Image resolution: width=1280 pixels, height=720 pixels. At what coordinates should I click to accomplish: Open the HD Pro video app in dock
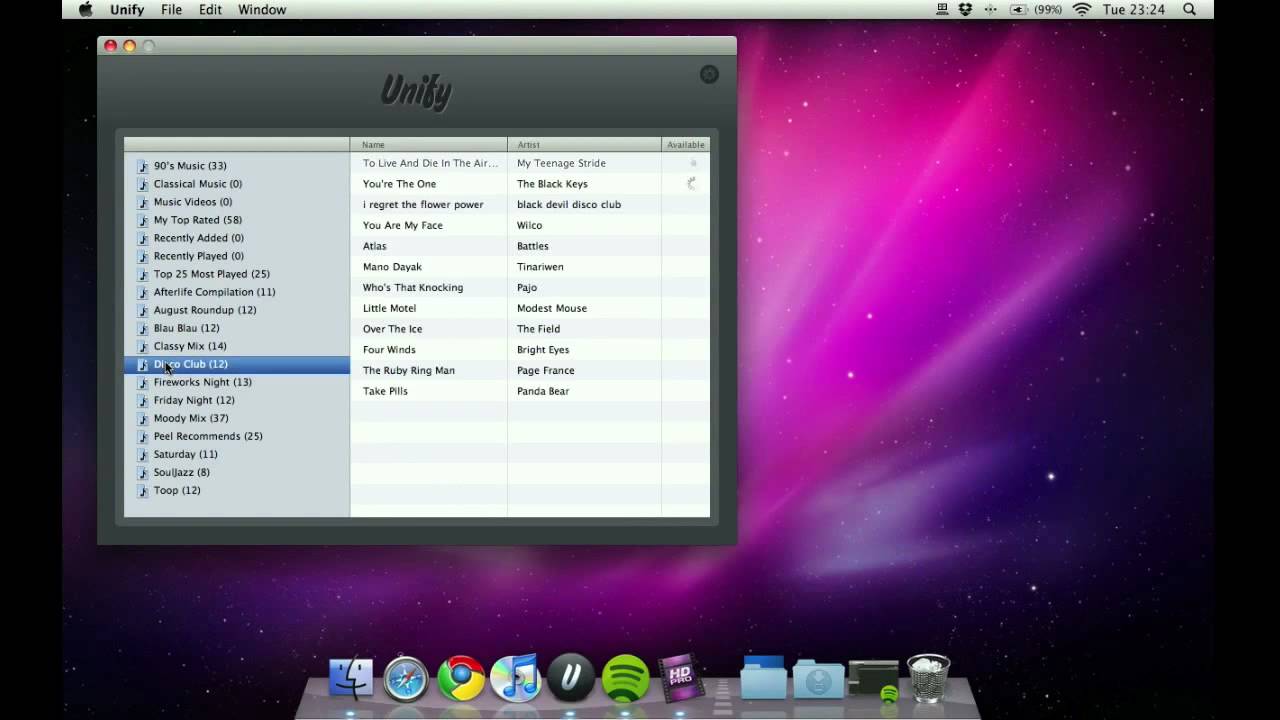(x=680, y=679)
